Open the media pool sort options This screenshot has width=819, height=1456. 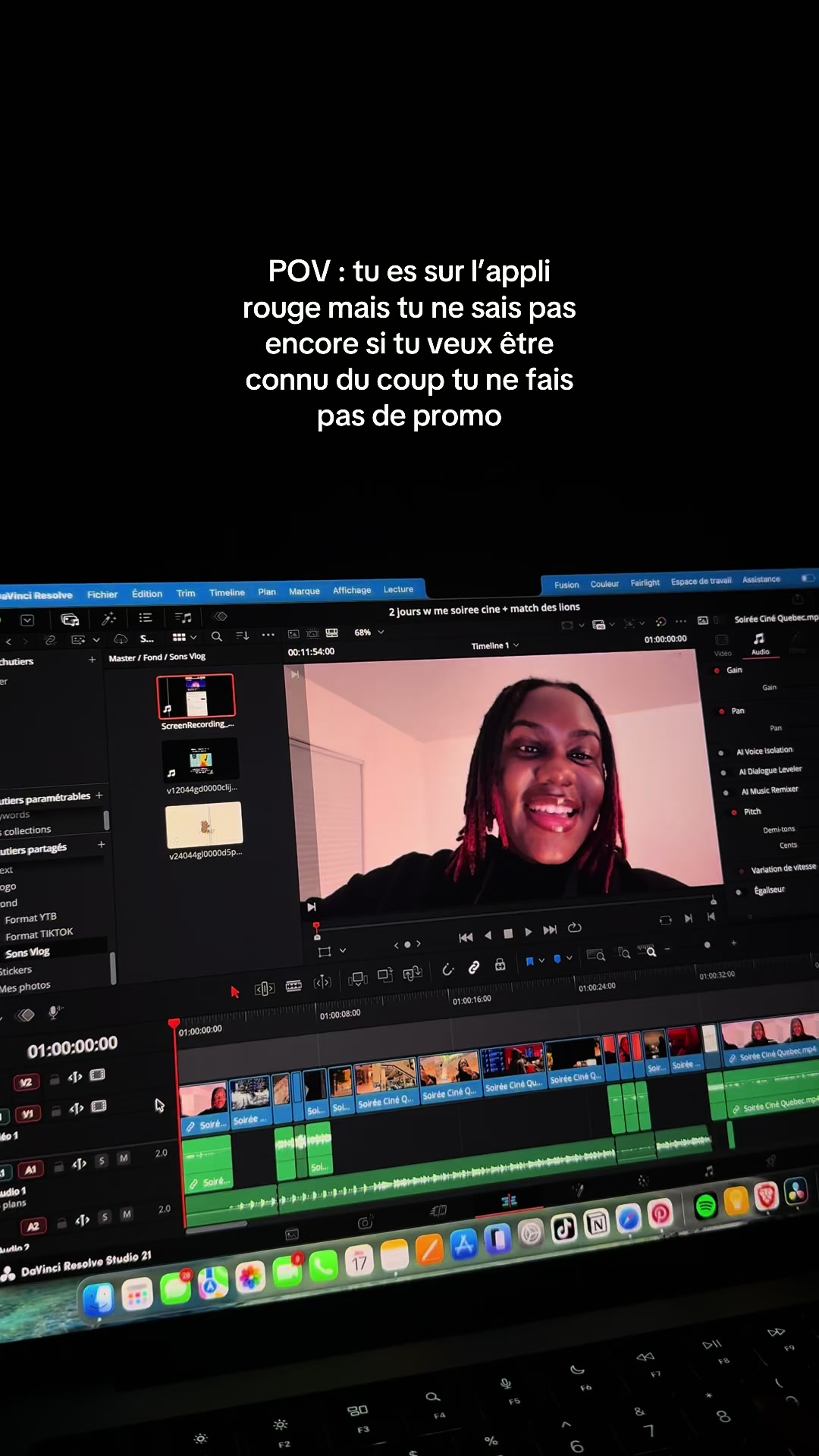(243, 635)
